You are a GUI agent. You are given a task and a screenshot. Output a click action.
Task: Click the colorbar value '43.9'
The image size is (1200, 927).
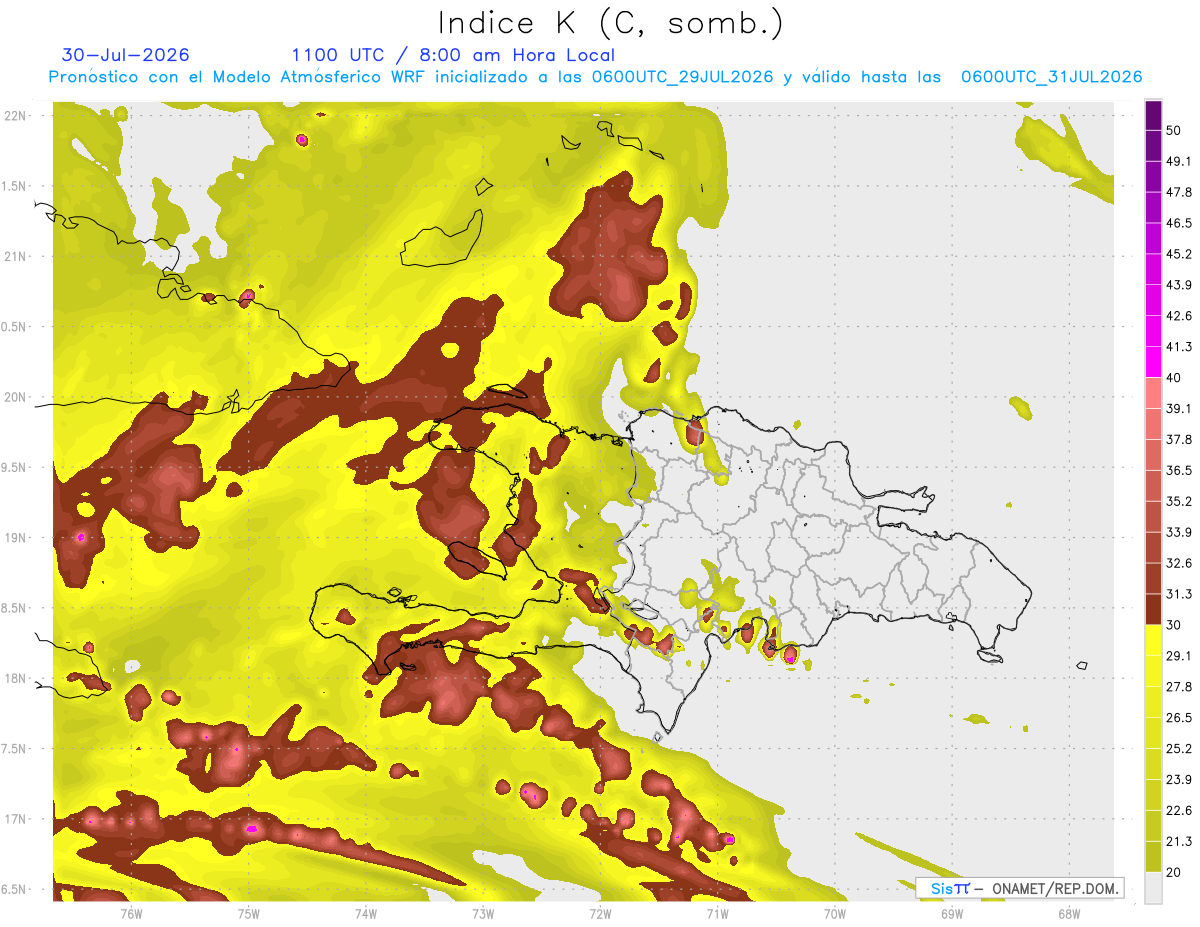click(x=1178, y=285)
